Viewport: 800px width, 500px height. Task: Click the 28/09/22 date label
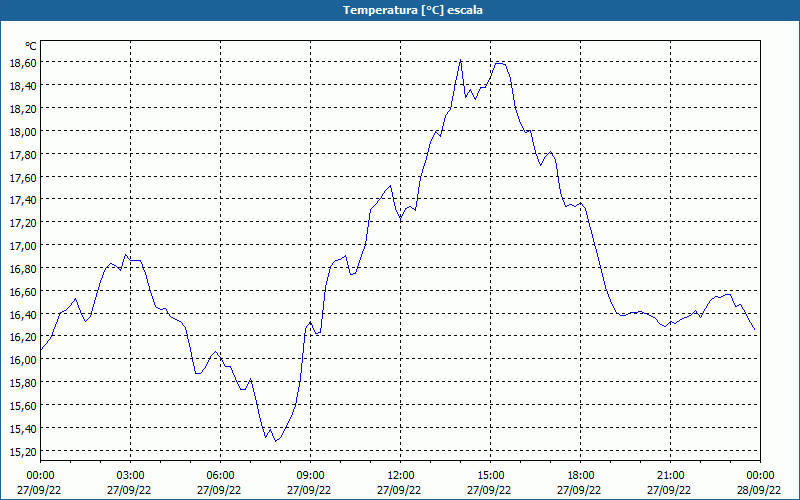point(759,490)
